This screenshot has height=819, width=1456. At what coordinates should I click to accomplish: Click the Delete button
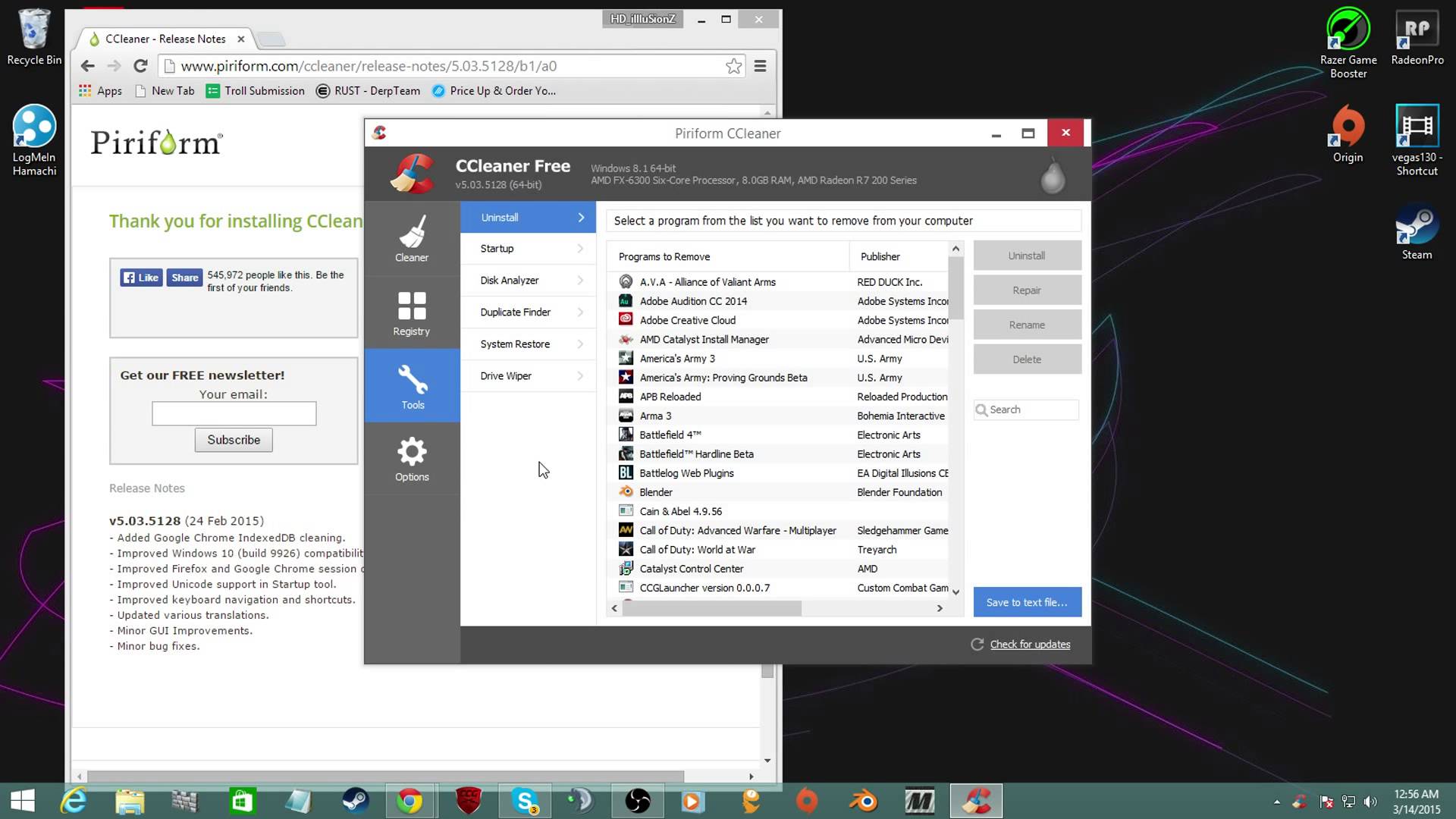point(1027,359)
